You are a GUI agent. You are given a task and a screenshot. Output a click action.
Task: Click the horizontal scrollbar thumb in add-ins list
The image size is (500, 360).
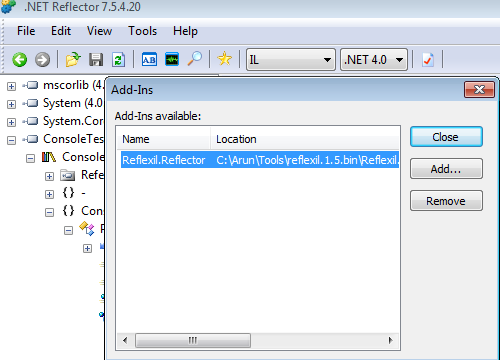tap(193, 340)
